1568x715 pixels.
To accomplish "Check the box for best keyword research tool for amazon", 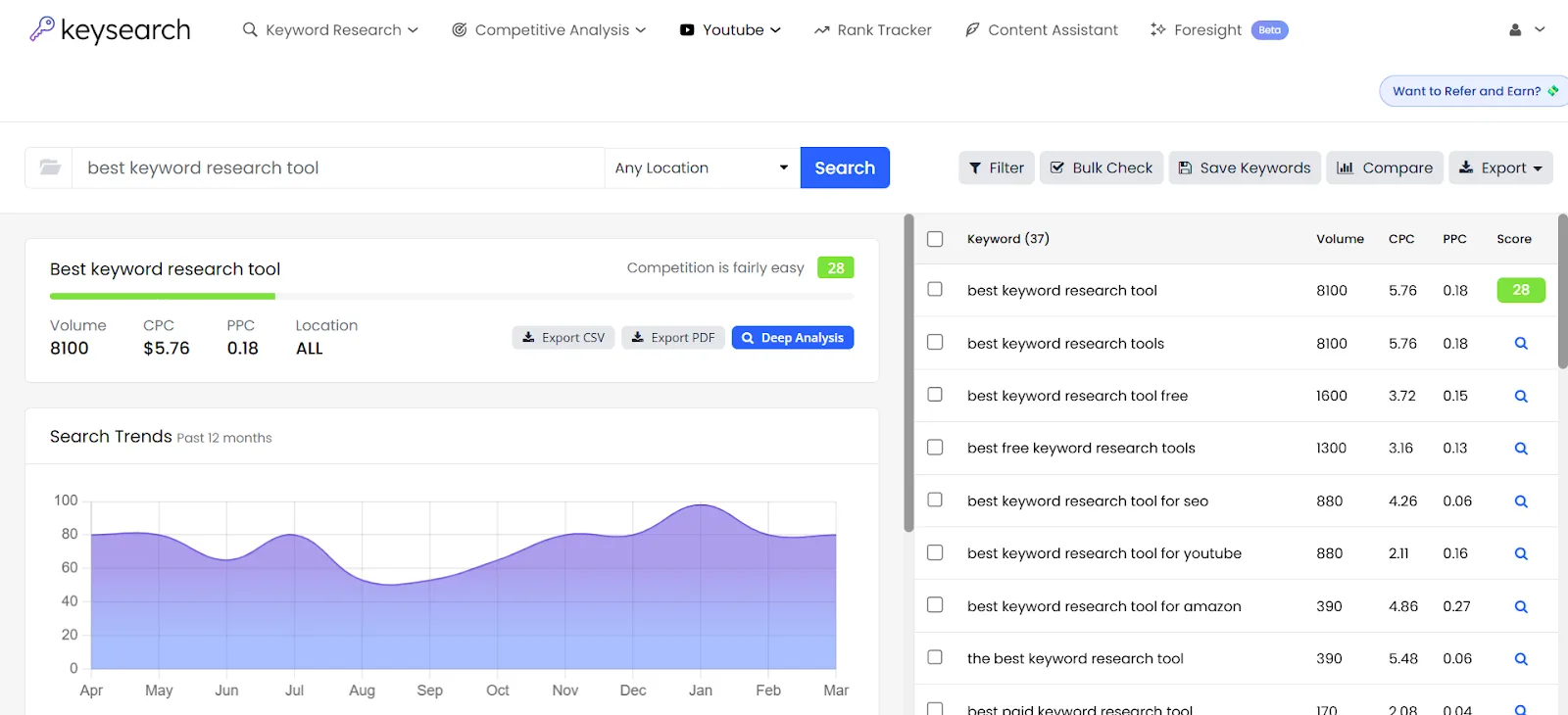I will (x=935, y=604).
